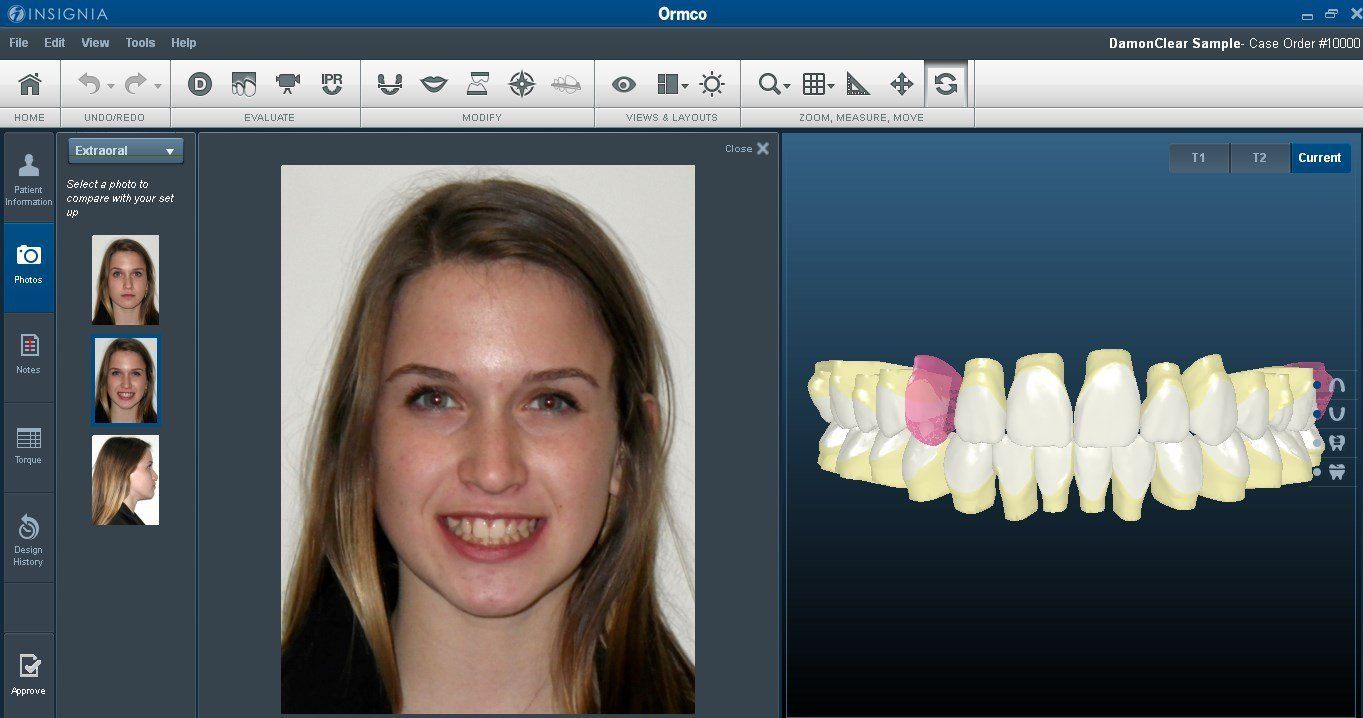Screen dimensions: 1363x718
Task: Redo the last action
Action: (x=135, y=84)
